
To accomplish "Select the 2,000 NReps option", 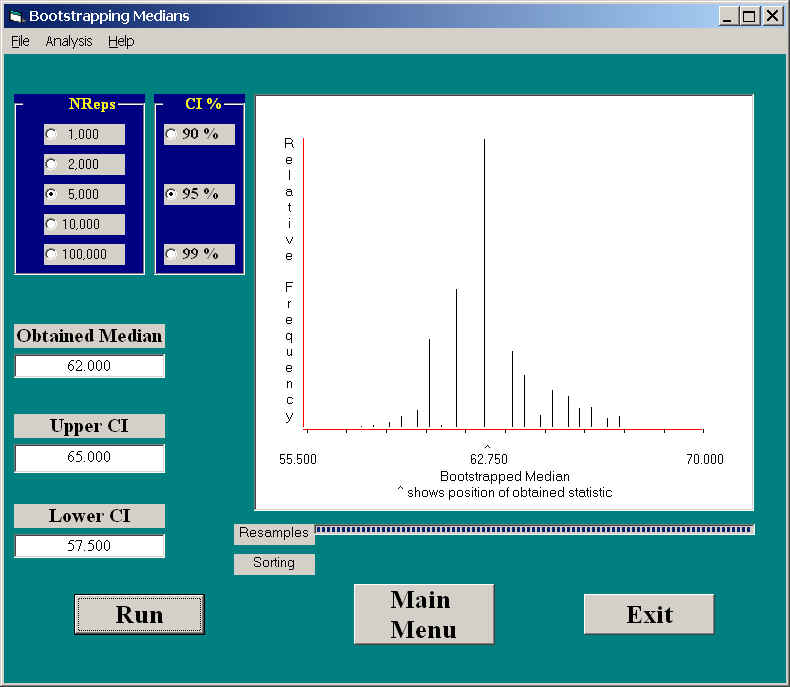I will pos(52,165).
